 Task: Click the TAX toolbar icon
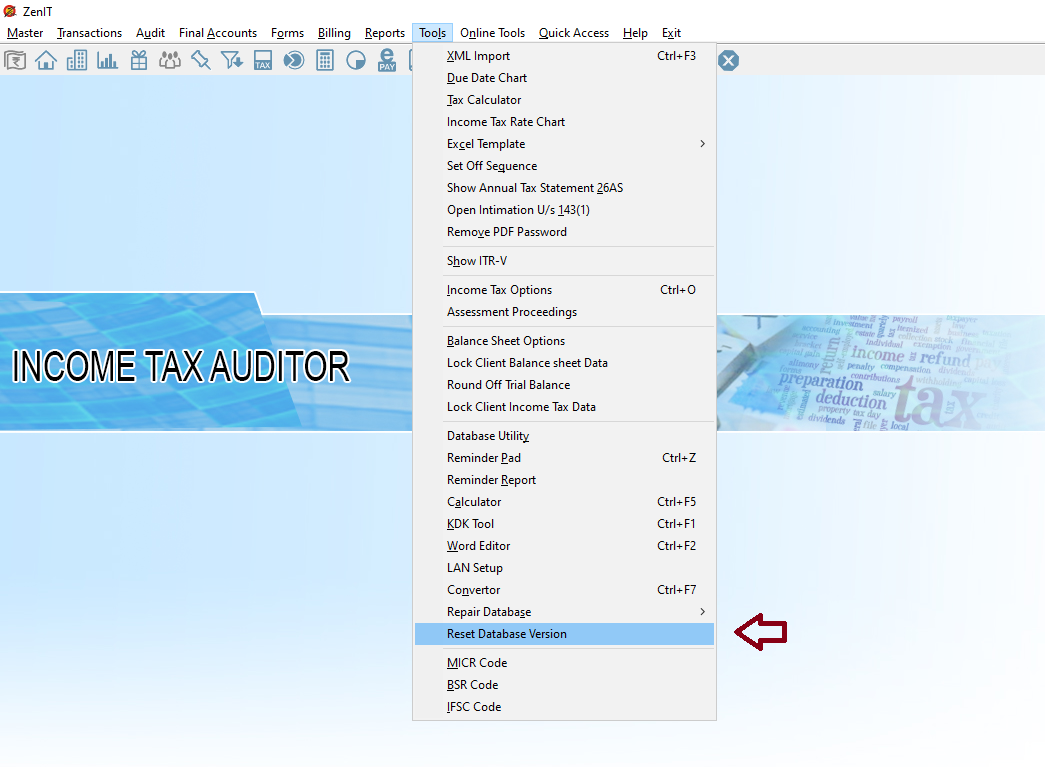263,61
